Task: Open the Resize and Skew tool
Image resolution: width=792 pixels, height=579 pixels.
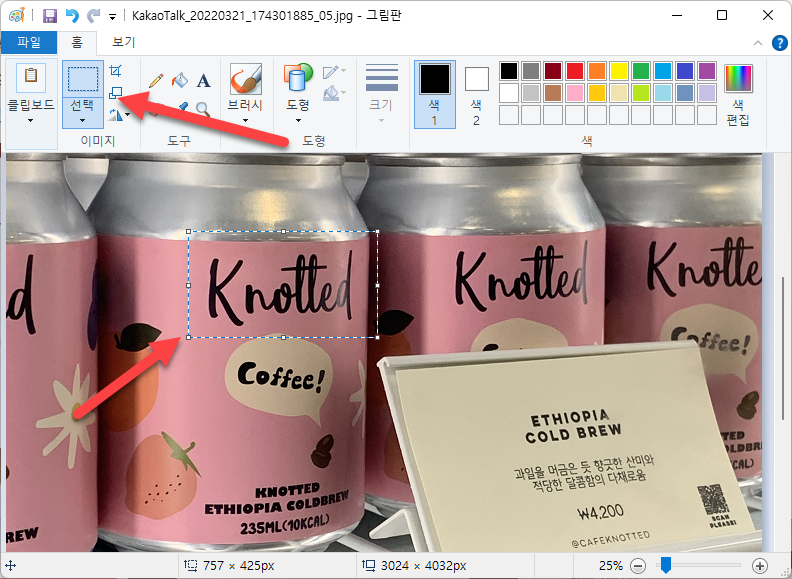Action: pyautogui.click(x=116, y=92)
